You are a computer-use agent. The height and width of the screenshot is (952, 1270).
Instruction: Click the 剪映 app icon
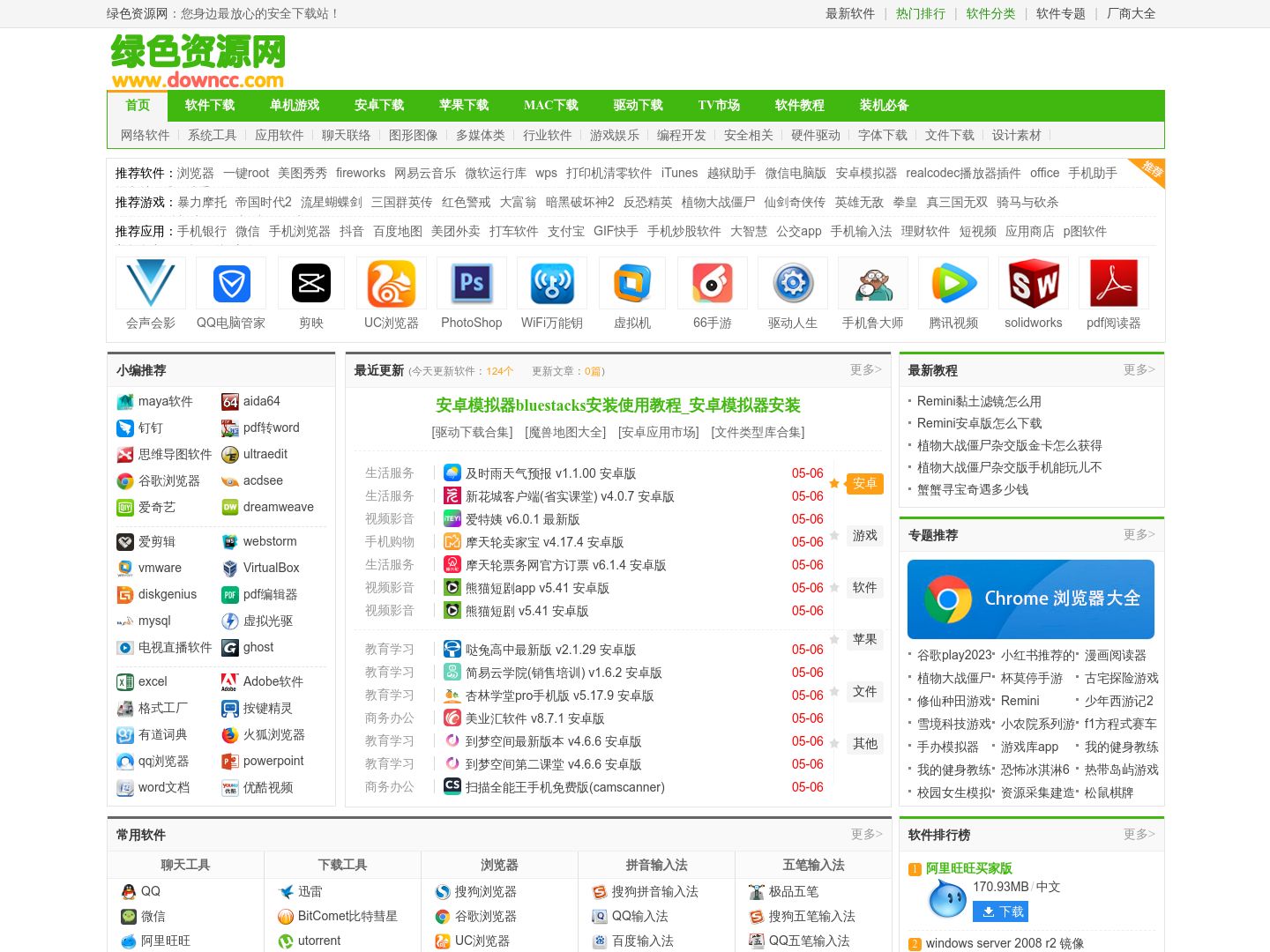[311, 283]
